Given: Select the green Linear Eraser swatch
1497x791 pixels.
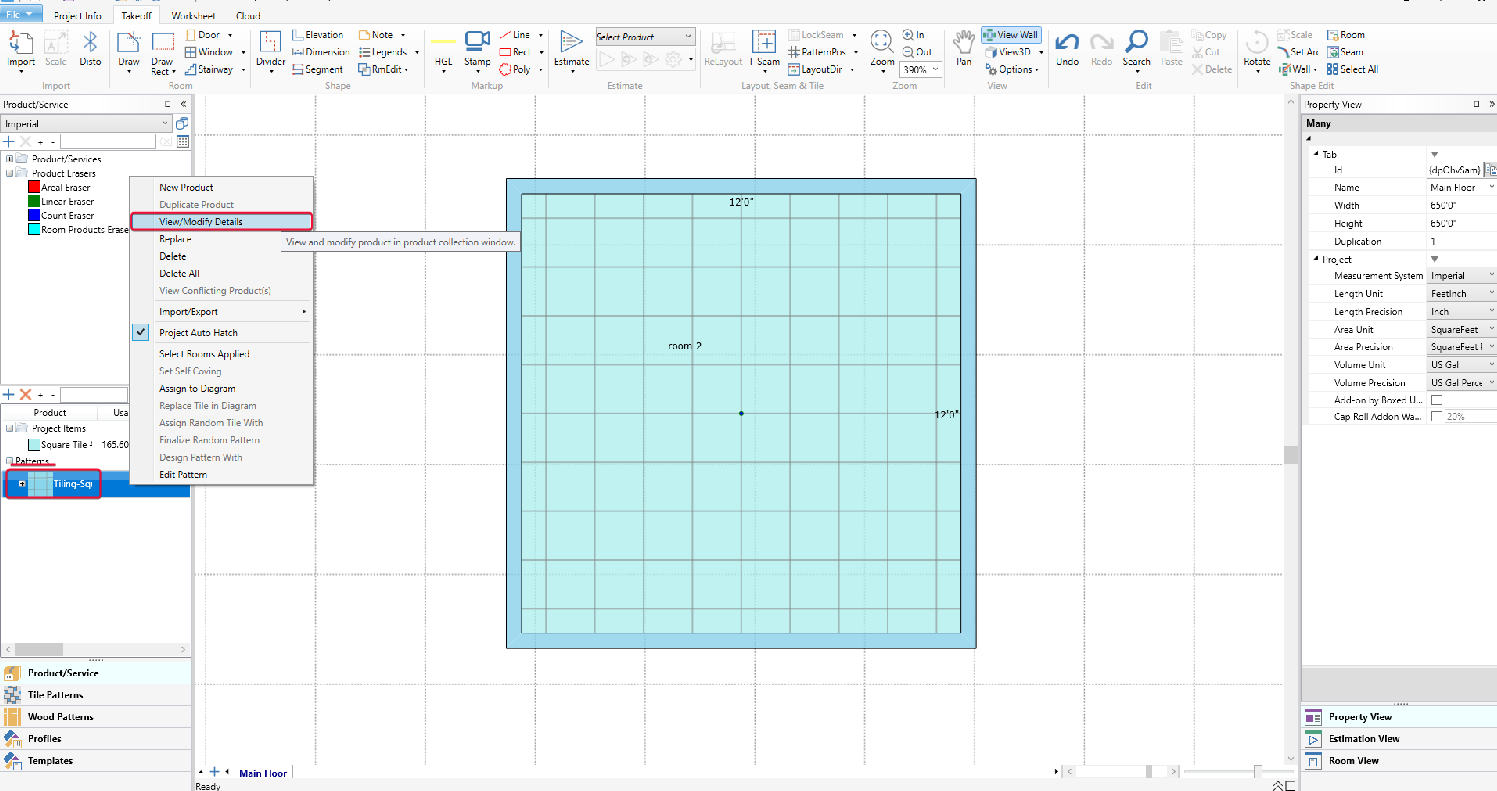Looking at the screenshot, I should [x=33, y=201].
